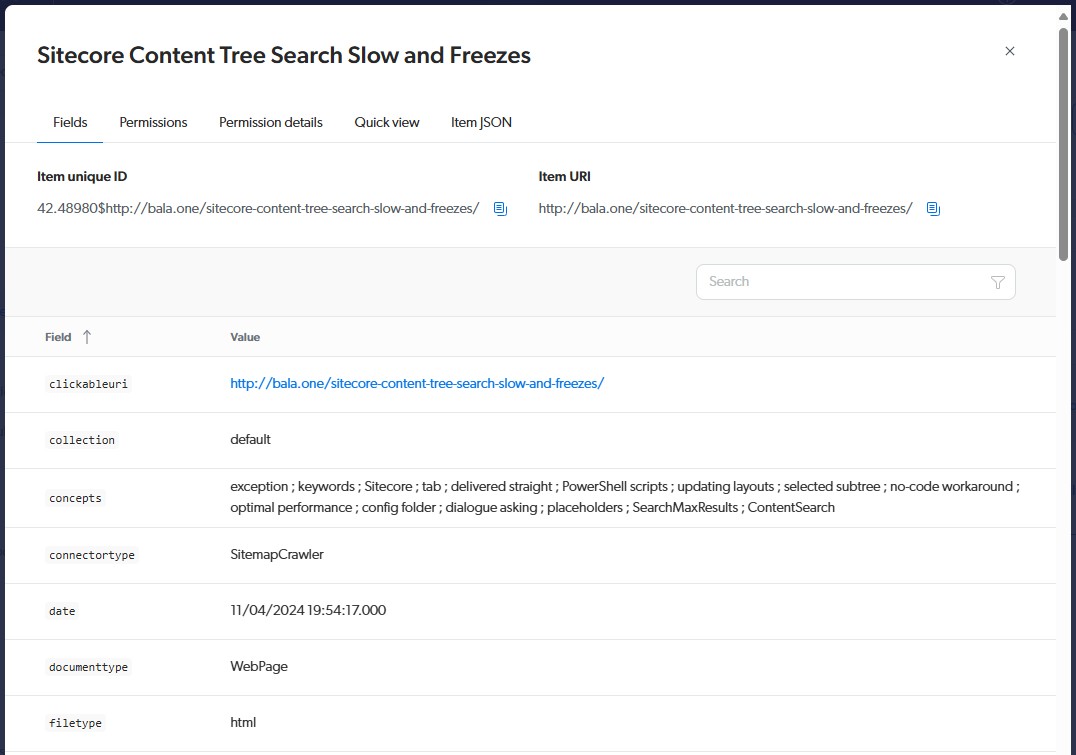1076x755 pixels.
Task: Select the concepts field name
Action: click(75, 498)
